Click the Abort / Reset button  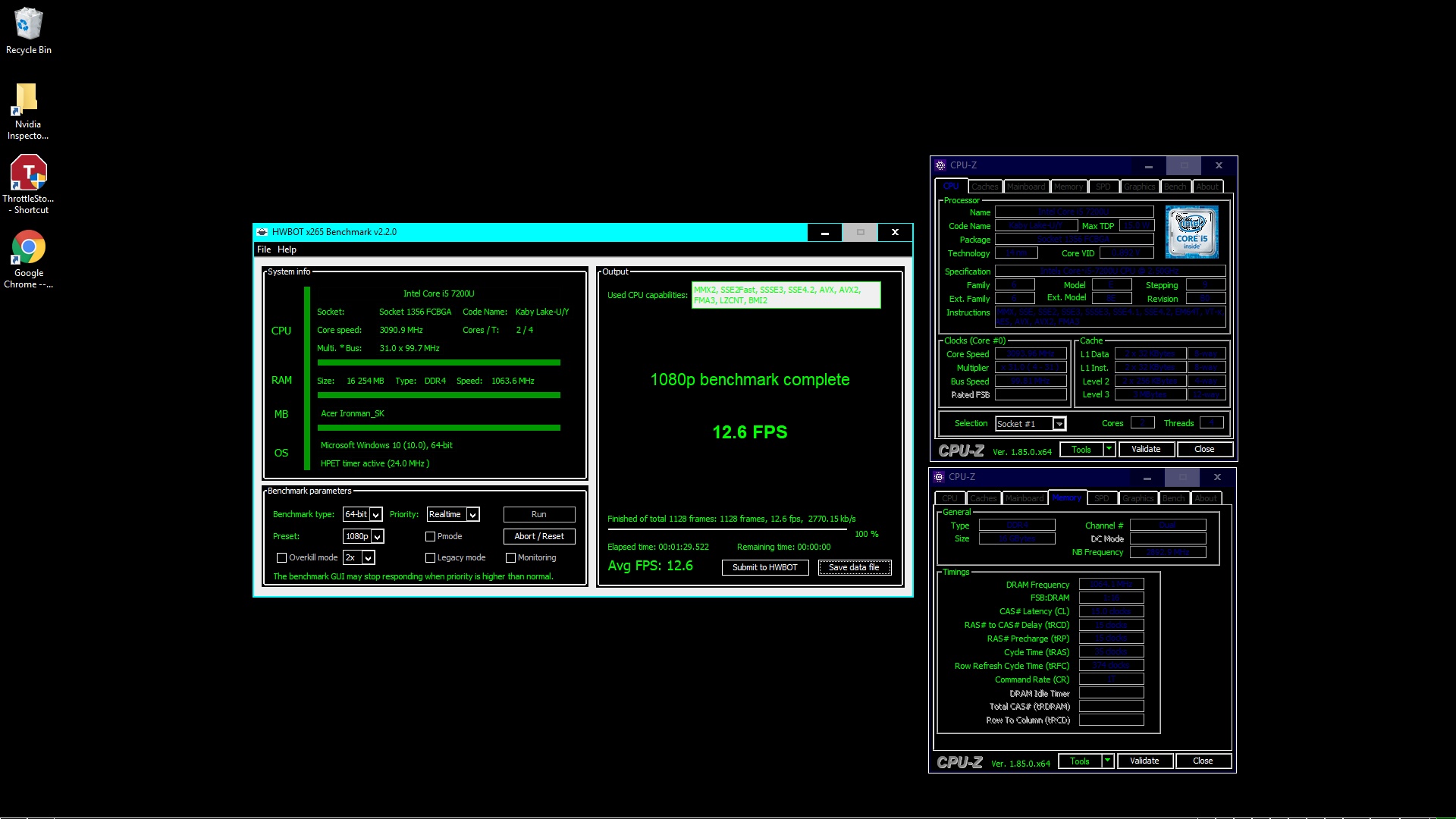[x=539, y=536]
